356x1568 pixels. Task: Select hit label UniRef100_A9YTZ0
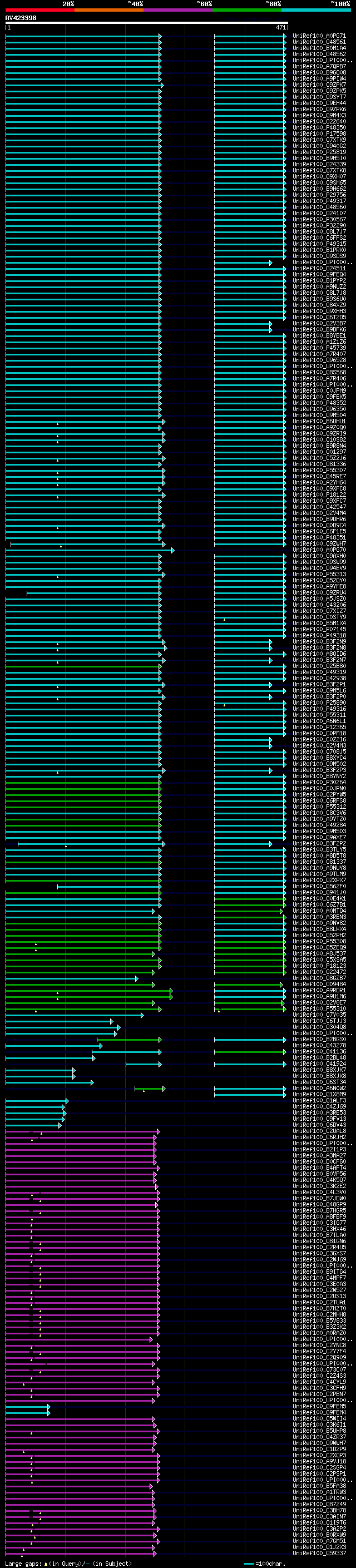(x=319, y=819)
